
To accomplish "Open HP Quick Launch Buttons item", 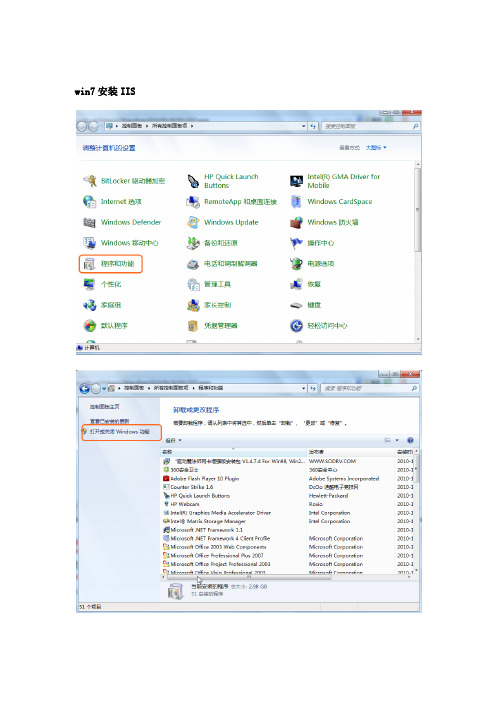I will (223, 181).
